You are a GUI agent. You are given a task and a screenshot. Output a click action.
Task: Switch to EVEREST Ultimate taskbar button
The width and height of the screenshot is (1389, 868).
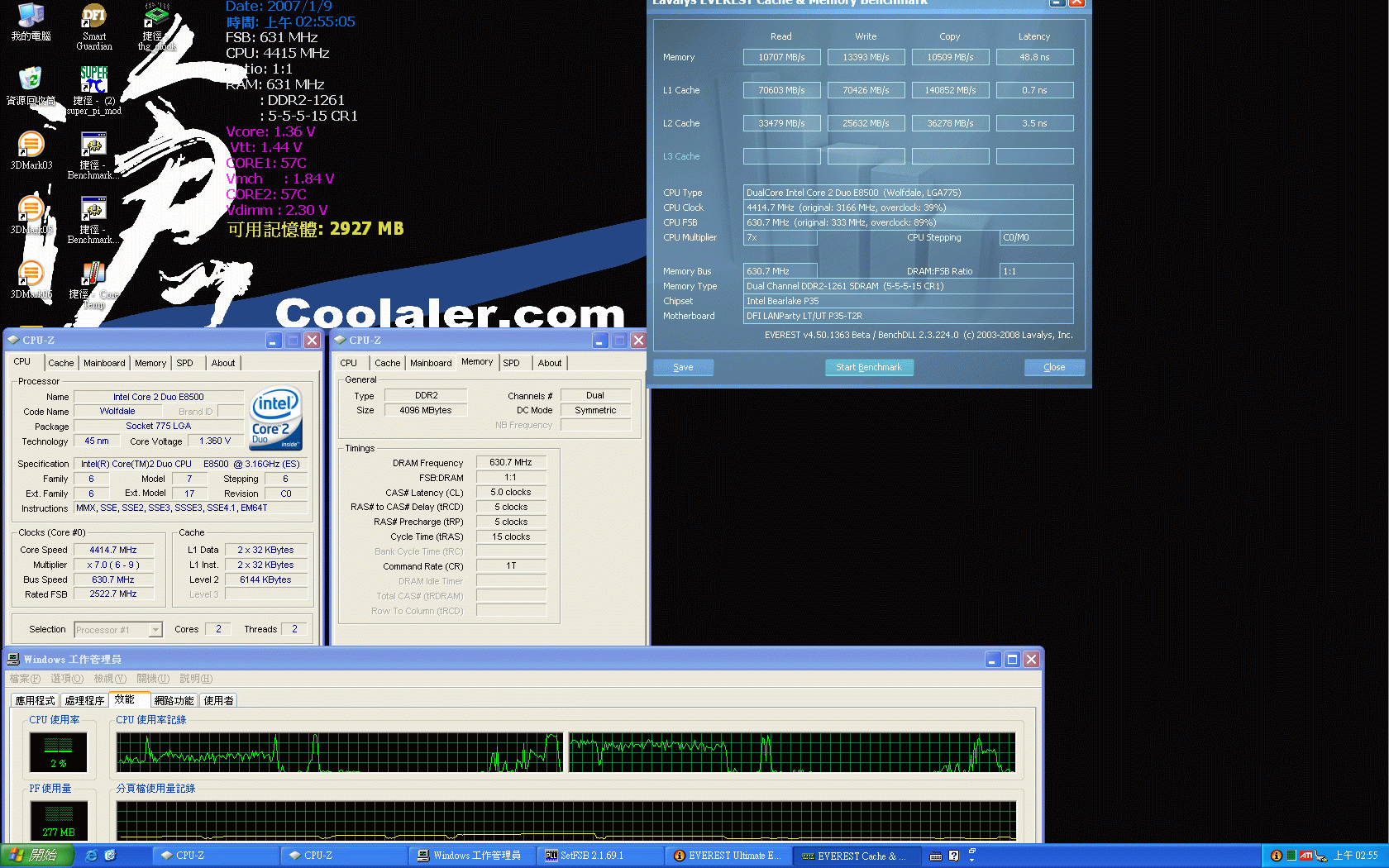click(728, 856)
